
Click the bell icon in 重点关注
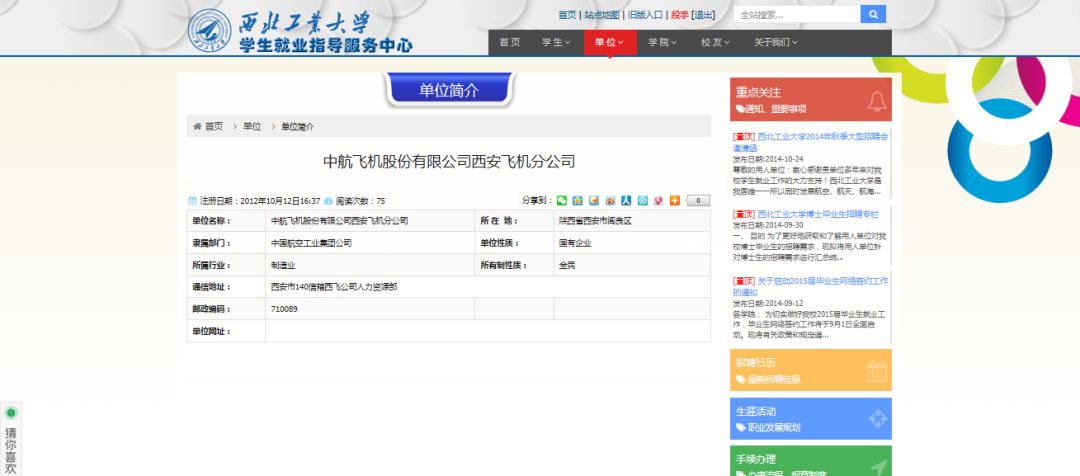pyautogui.click(x=876, y=101)
